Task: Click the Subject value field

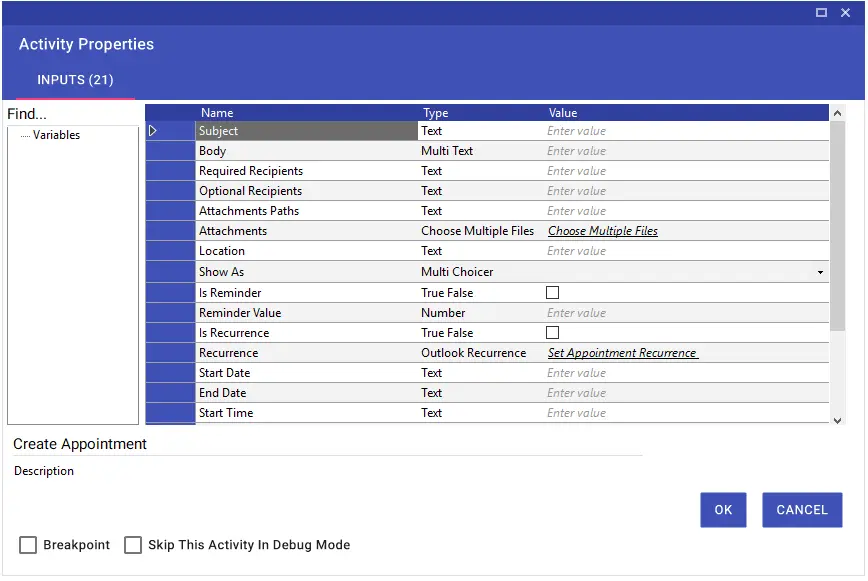Action: coord(686,131)
